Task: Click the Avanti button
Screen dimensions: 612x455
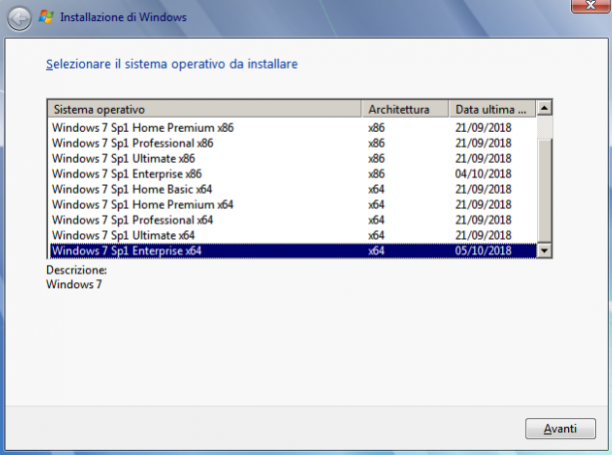Action: [560, 428]
